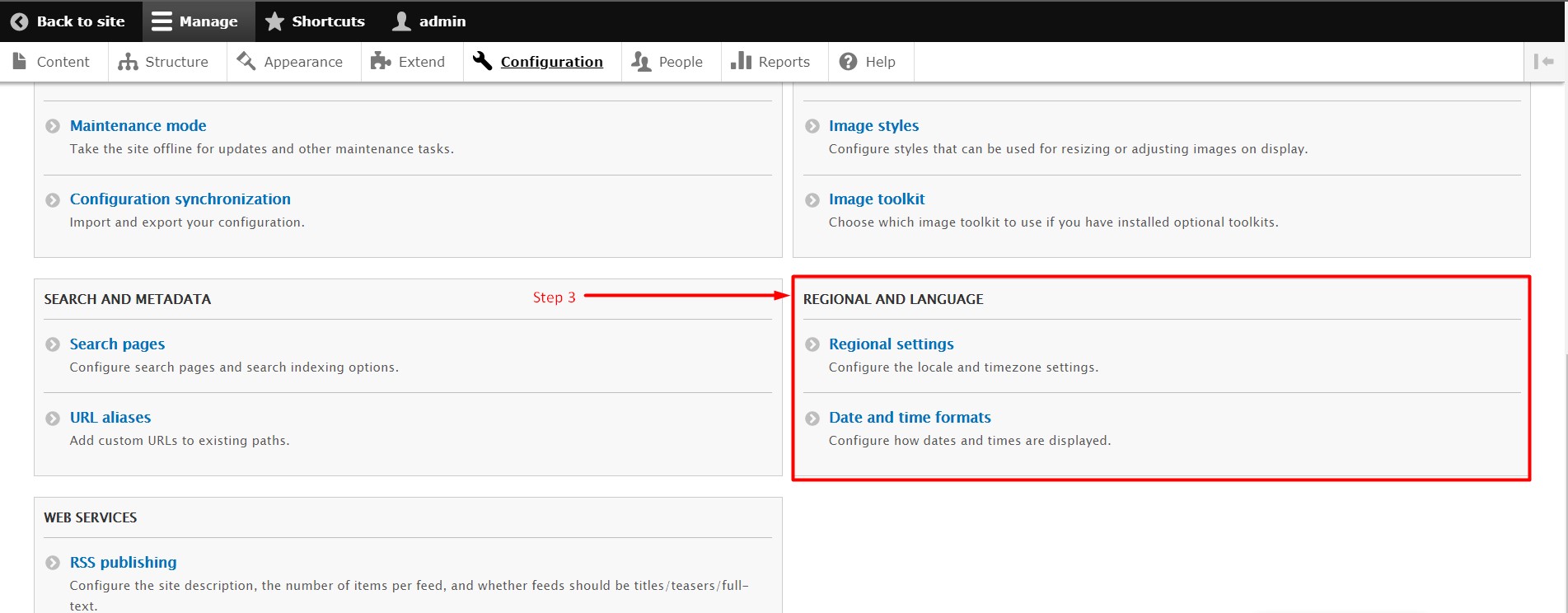Open the Configuration synchronization link
Screen dimensions: 1568x613
[x=180, y=199]
